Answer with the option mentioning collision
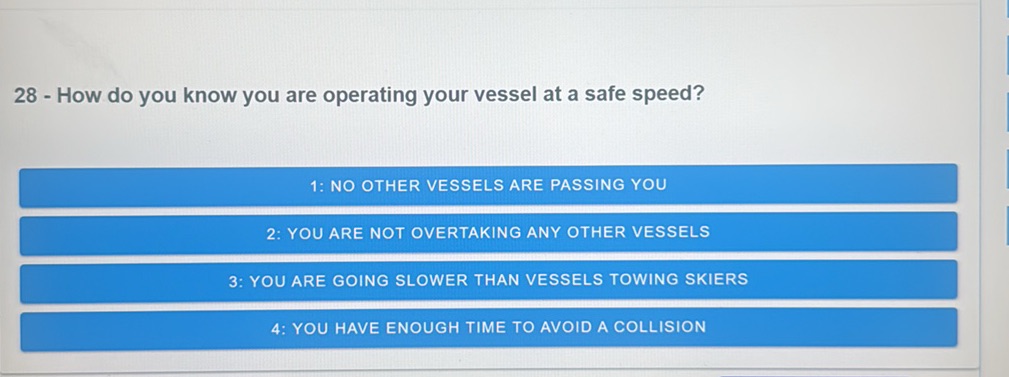This screenshot has width=1009, height=377. point(488,328)
